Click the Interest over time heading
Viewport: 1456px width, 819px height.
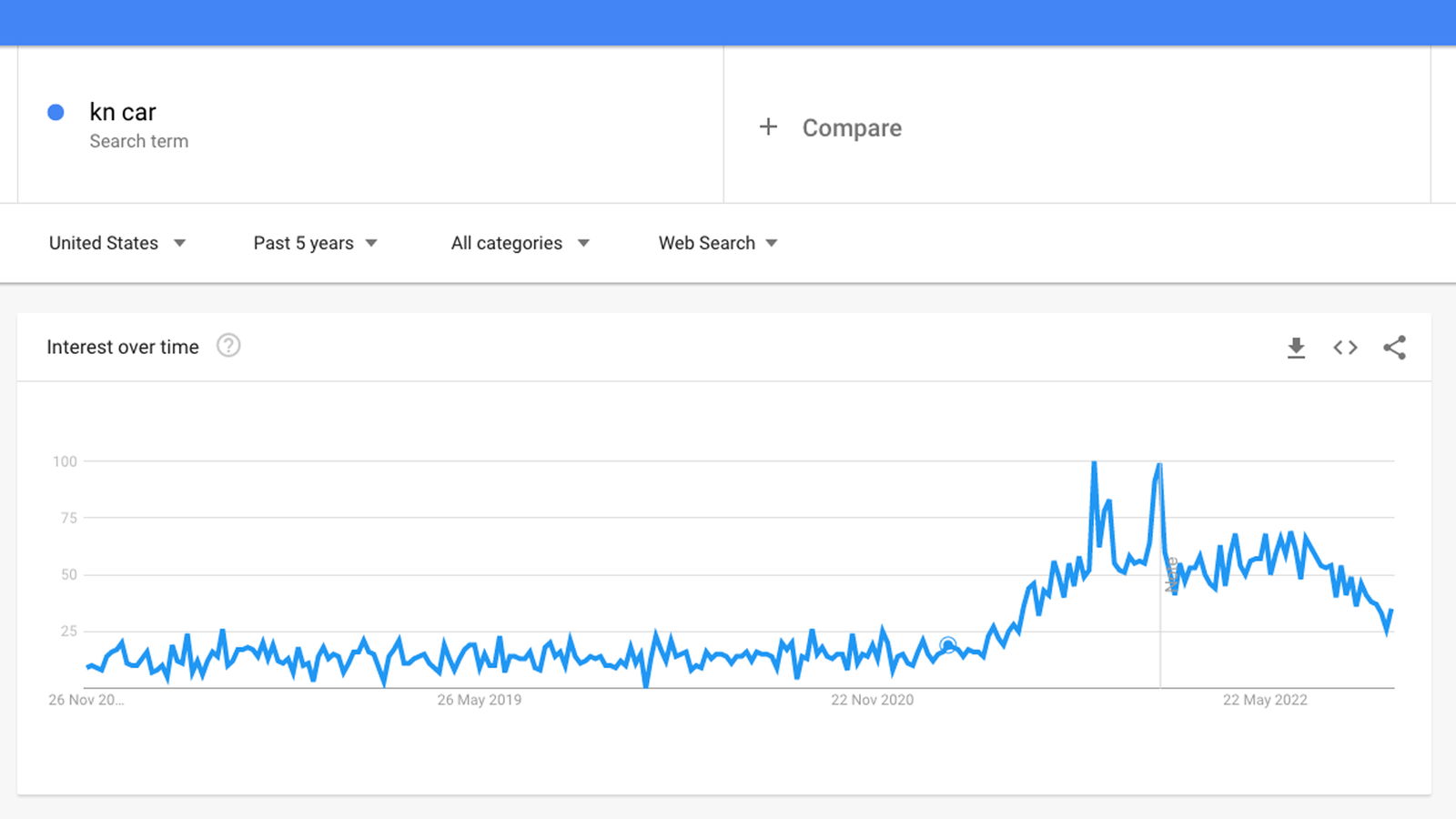123,347
